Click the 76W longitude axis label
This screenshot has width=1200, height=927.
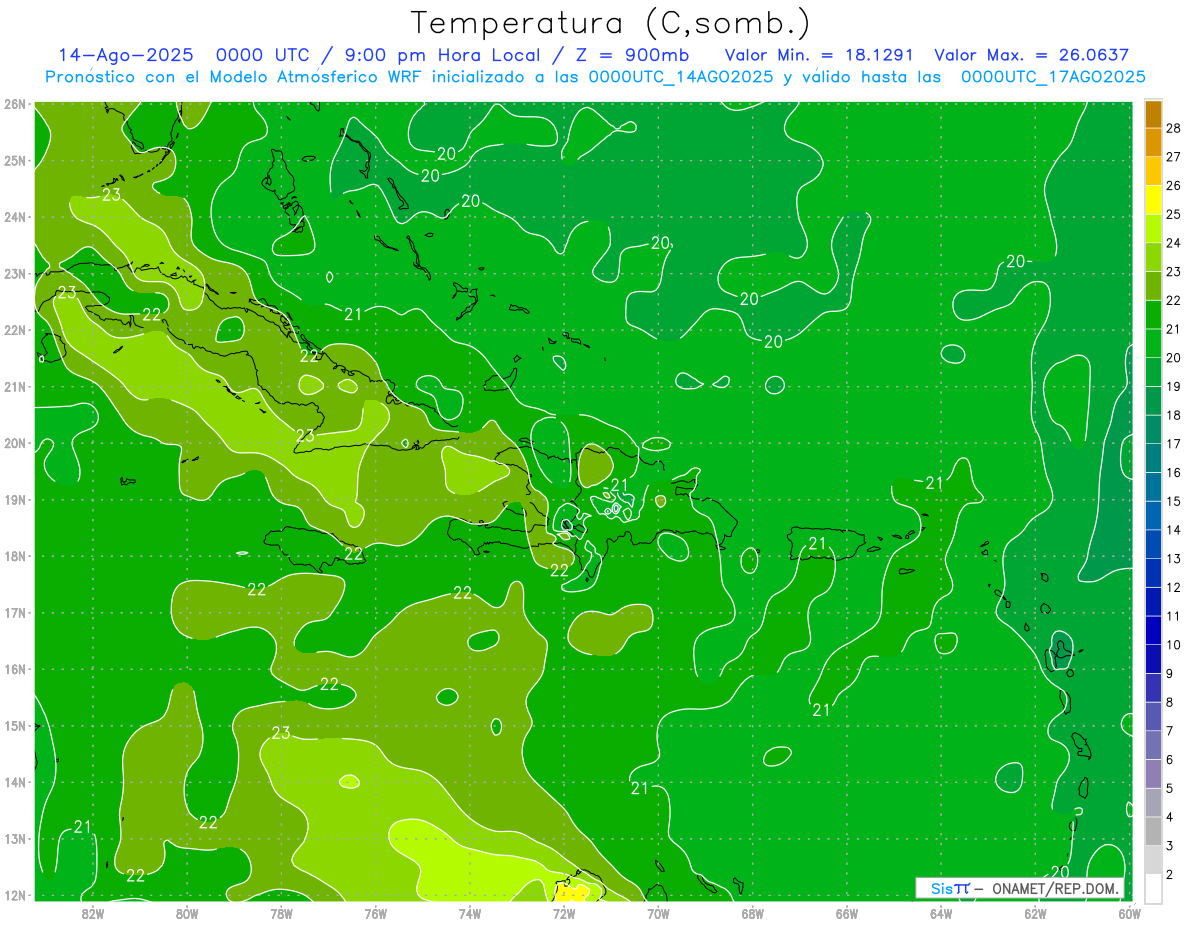tap(375, 913)
